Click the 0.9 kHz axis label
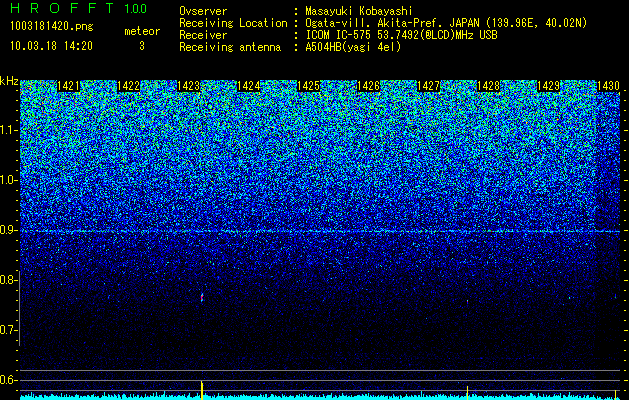 [9, 230]
